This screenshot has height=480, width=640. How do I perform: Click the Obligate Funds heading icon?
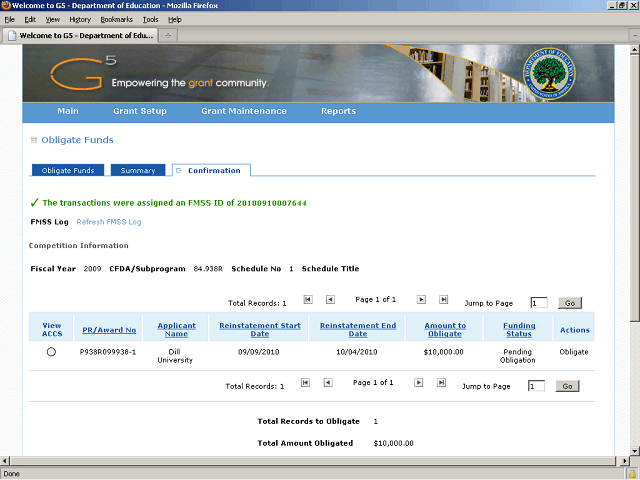[x=34, y=140]
